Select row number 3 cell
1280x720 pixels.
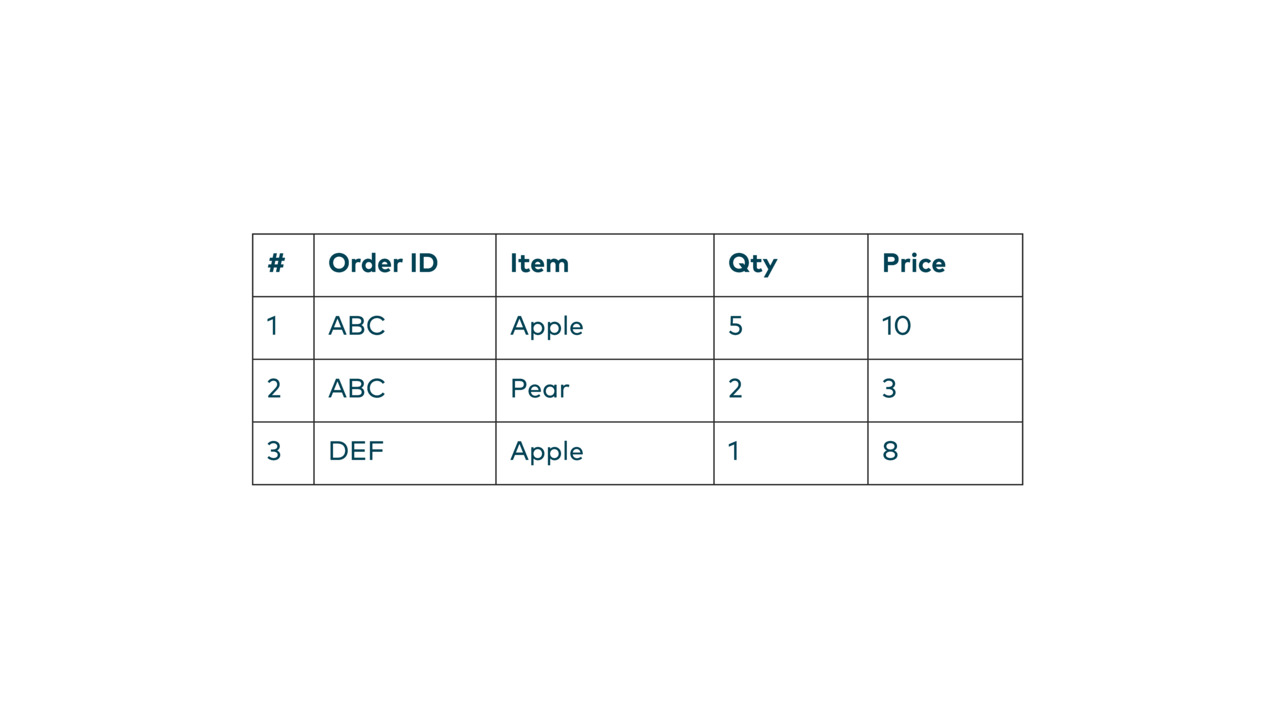tap(283, 453)
